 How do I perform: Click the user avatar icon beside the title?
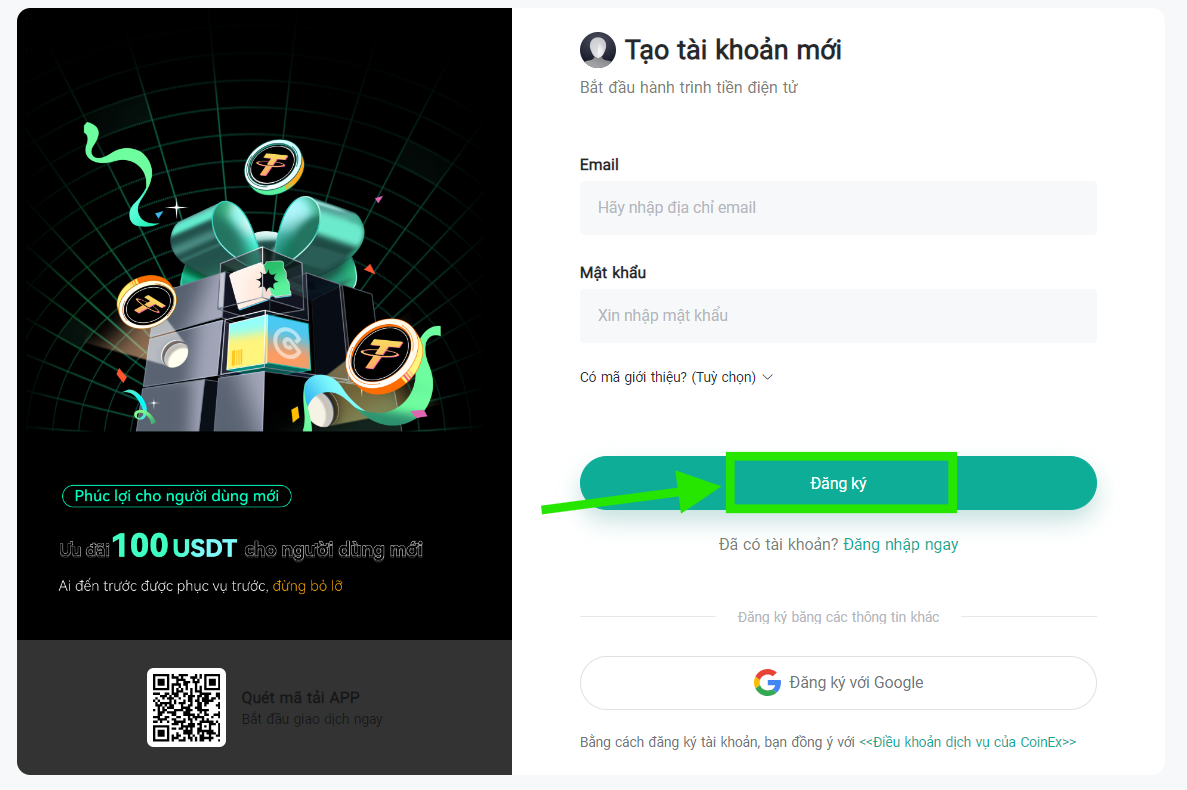tap(597, 50)
